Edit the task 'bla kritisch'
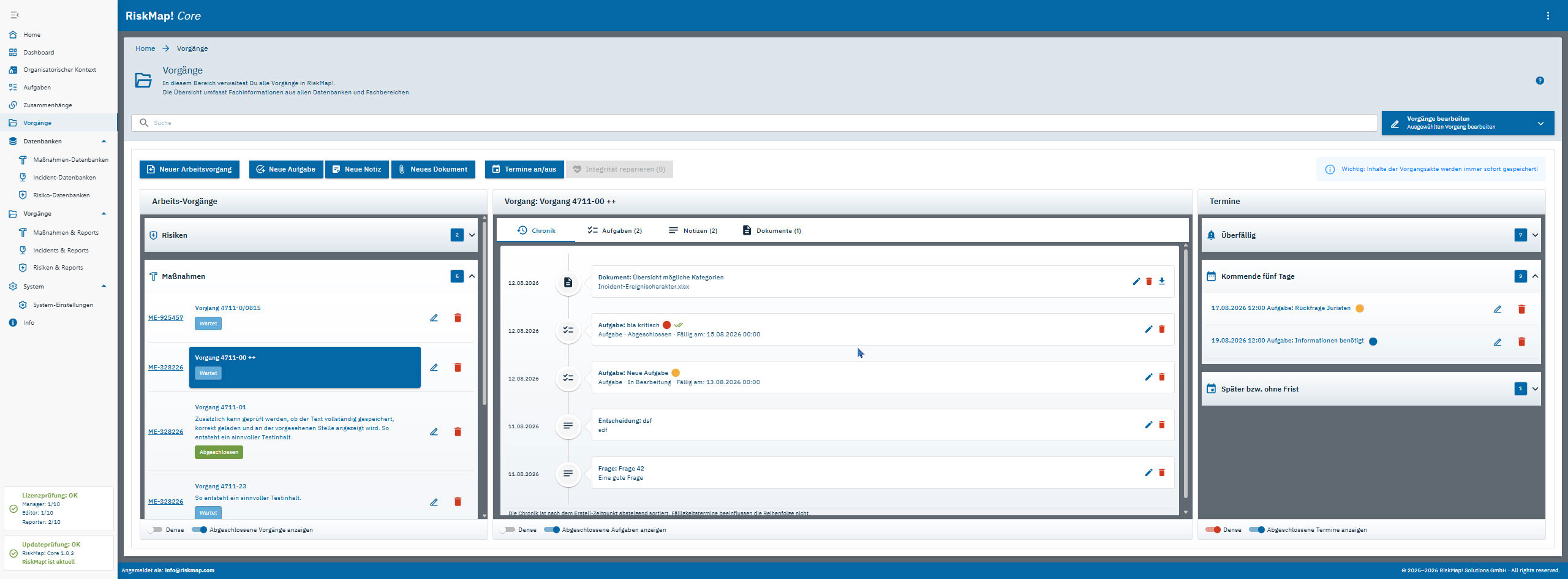The image size is (1568, 579). (1148, 330)
